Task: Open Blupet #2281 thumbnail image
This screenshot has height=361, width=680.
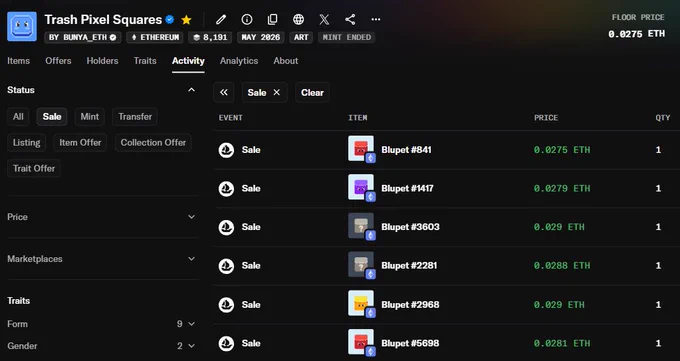Action: (361, 264)
